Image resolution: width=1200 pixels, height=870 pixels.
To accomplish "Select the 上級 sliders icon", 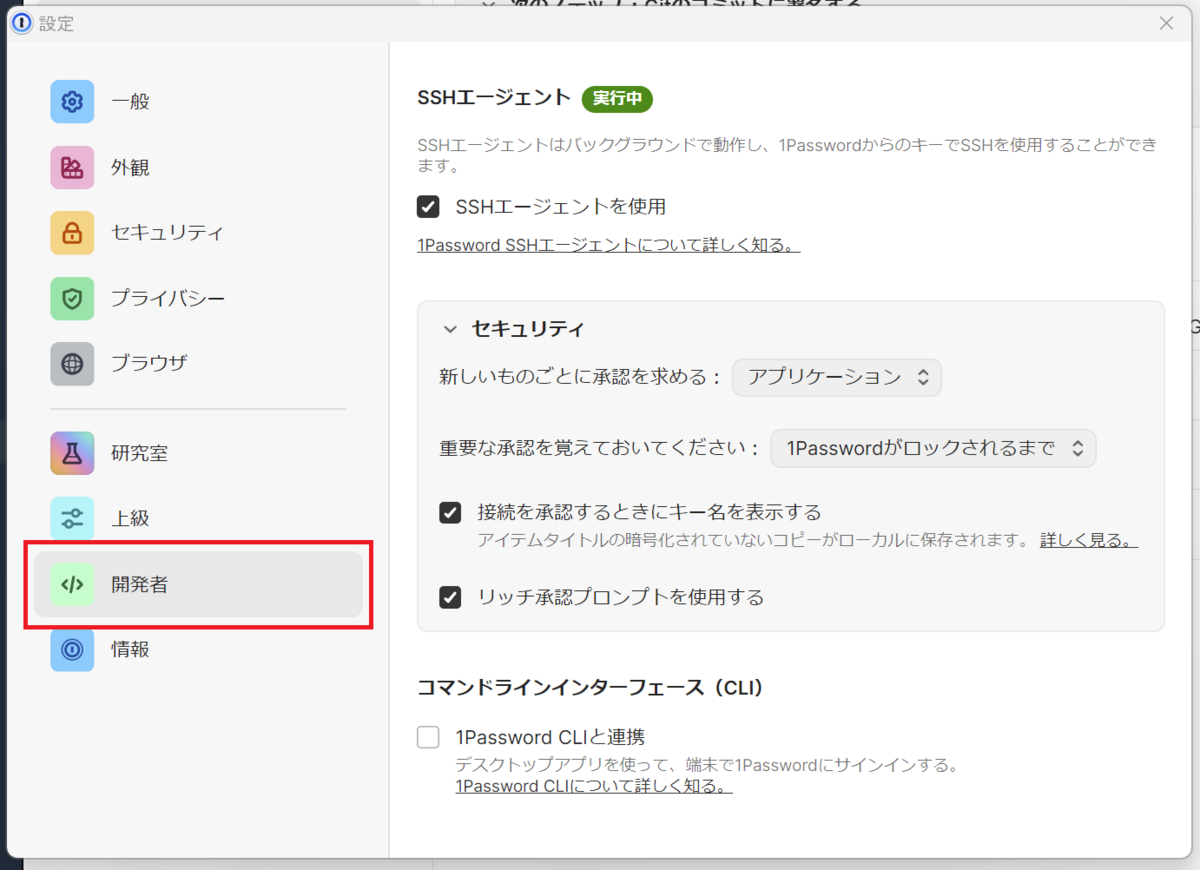I will (72, 518).
